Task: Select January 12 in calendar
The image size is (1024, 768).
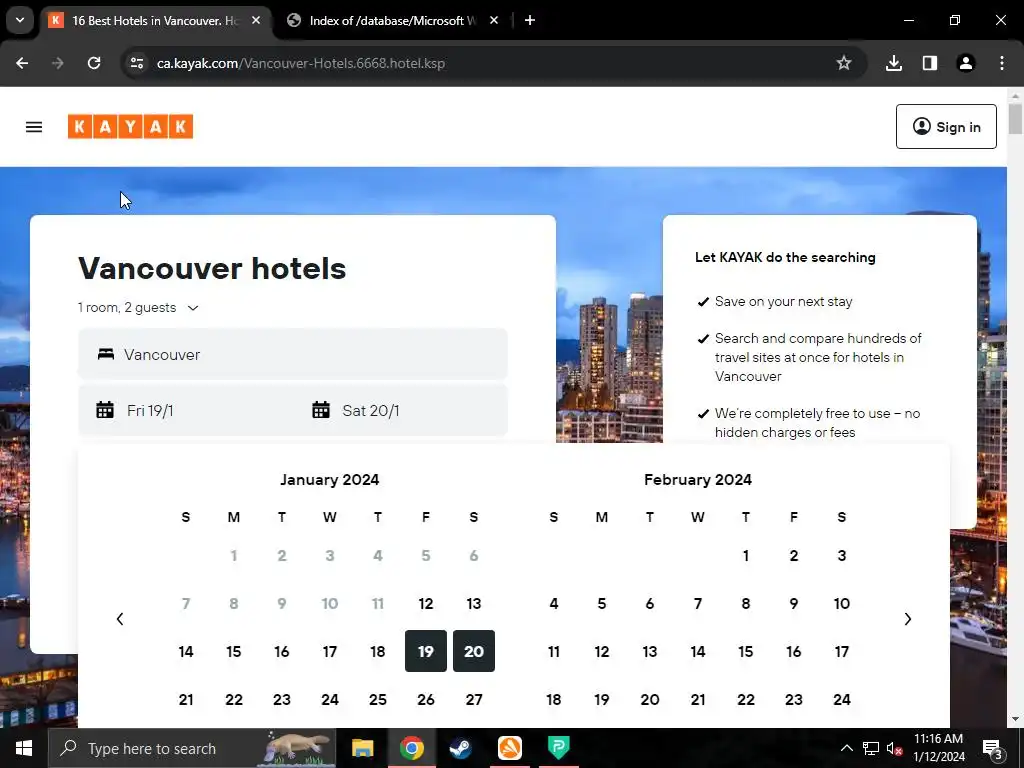Action: 426,603
